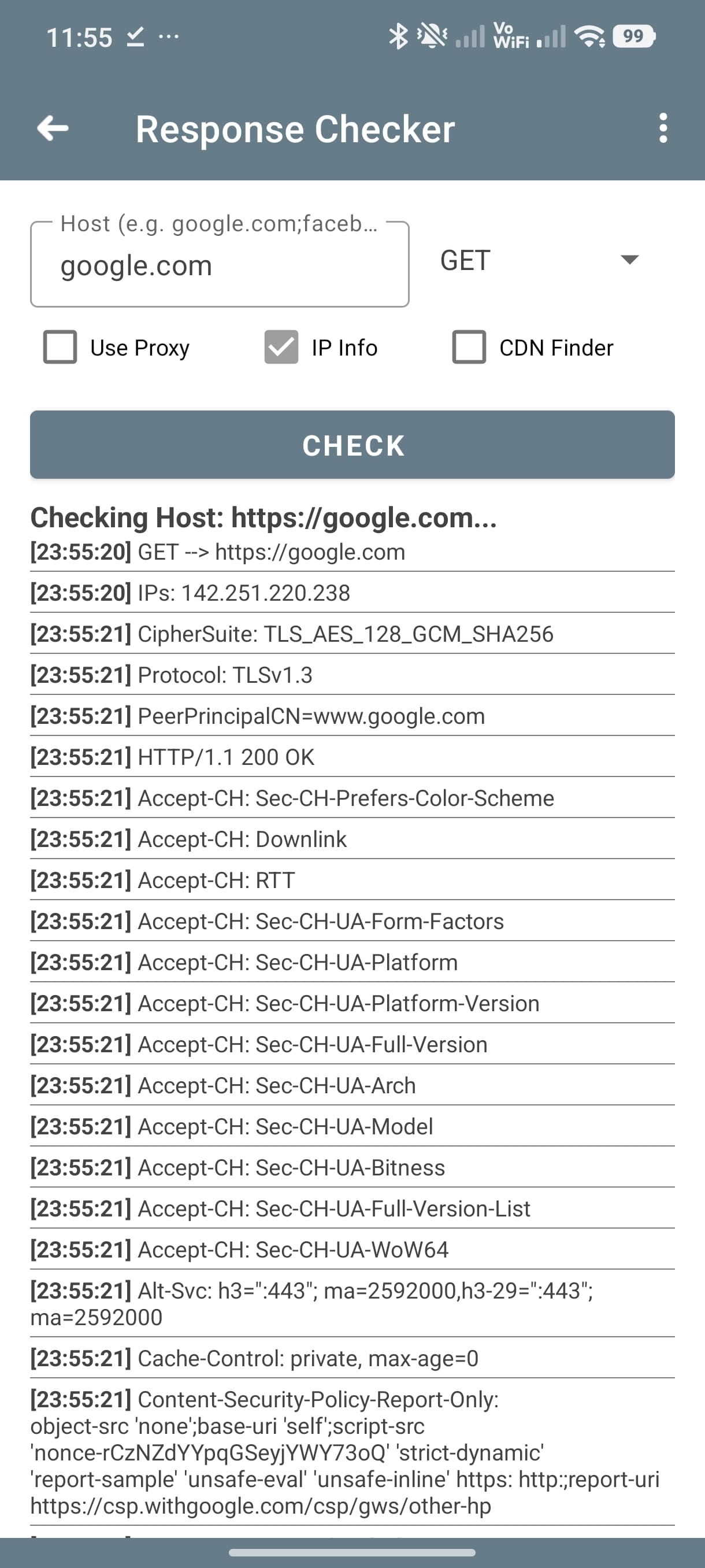Click the Bluetooth status icon

[399, 36]
